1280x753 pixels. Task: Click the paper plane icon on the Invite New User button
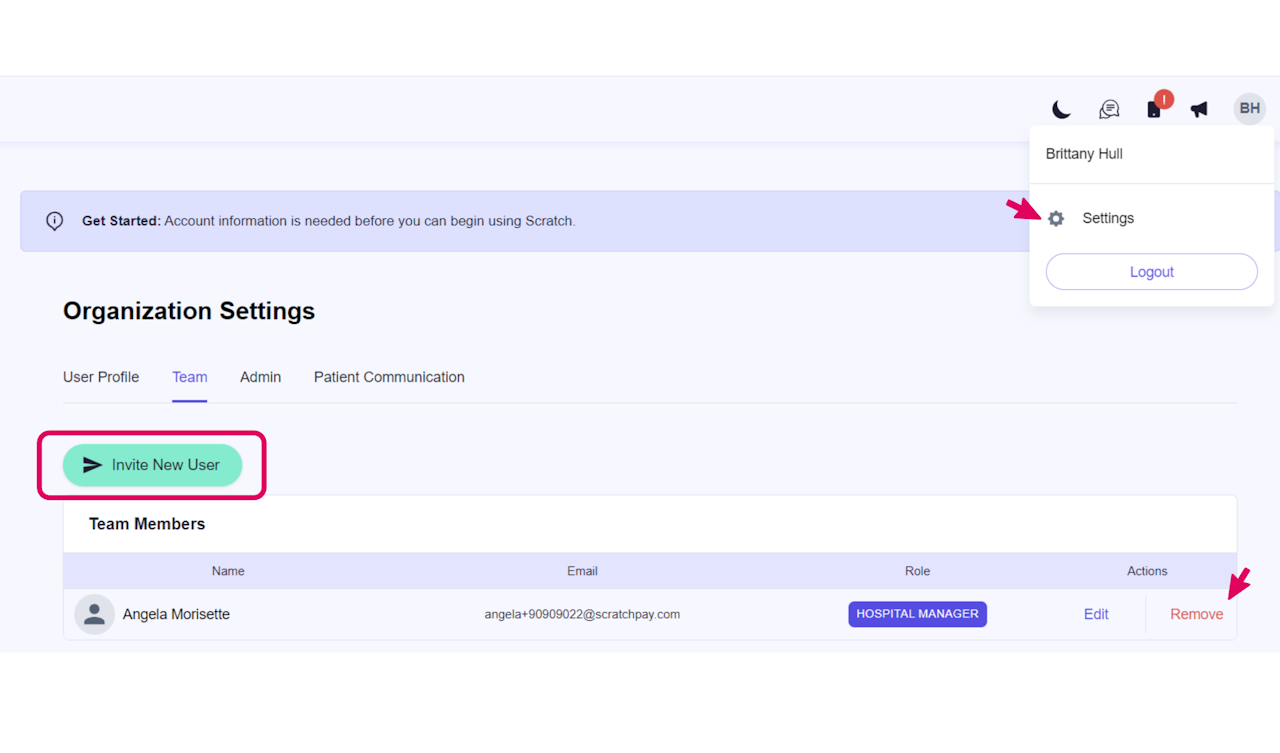[x=92, y=465]
